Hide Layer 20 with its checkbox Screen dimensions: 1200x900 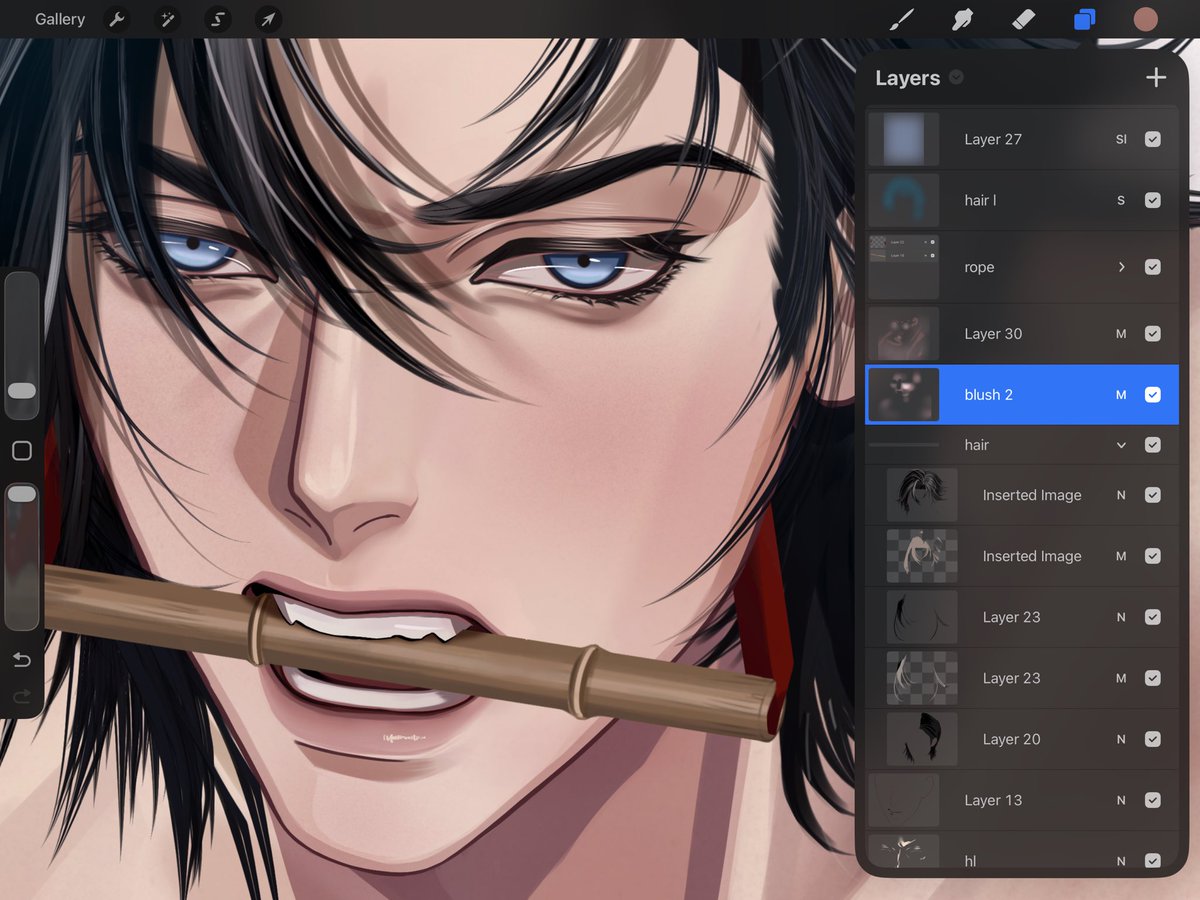[x=1153, y=739]
